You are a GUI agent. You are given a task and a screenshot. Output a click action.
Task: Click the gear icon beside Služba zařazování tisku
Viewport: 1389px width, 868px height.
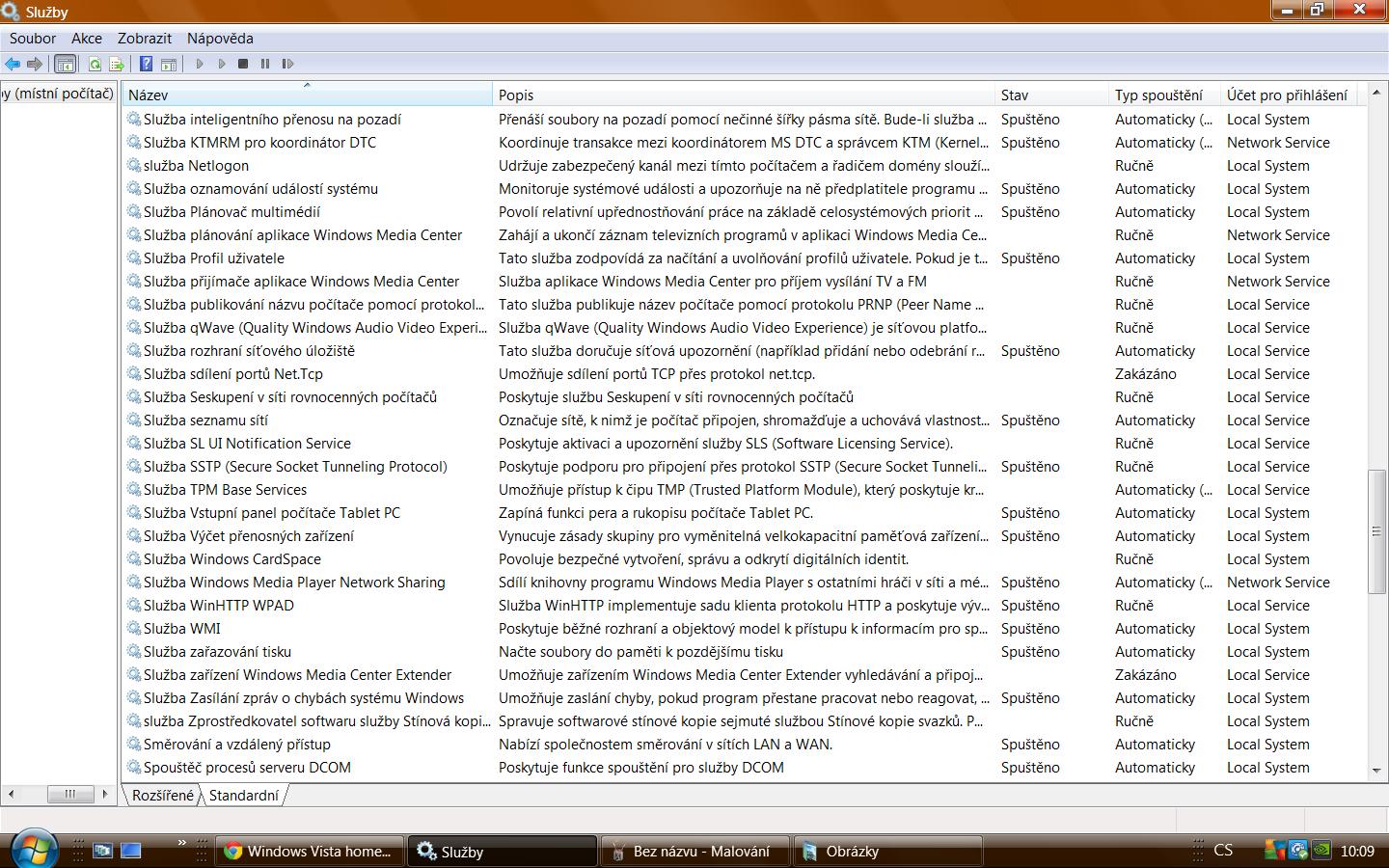coord(134,652)
